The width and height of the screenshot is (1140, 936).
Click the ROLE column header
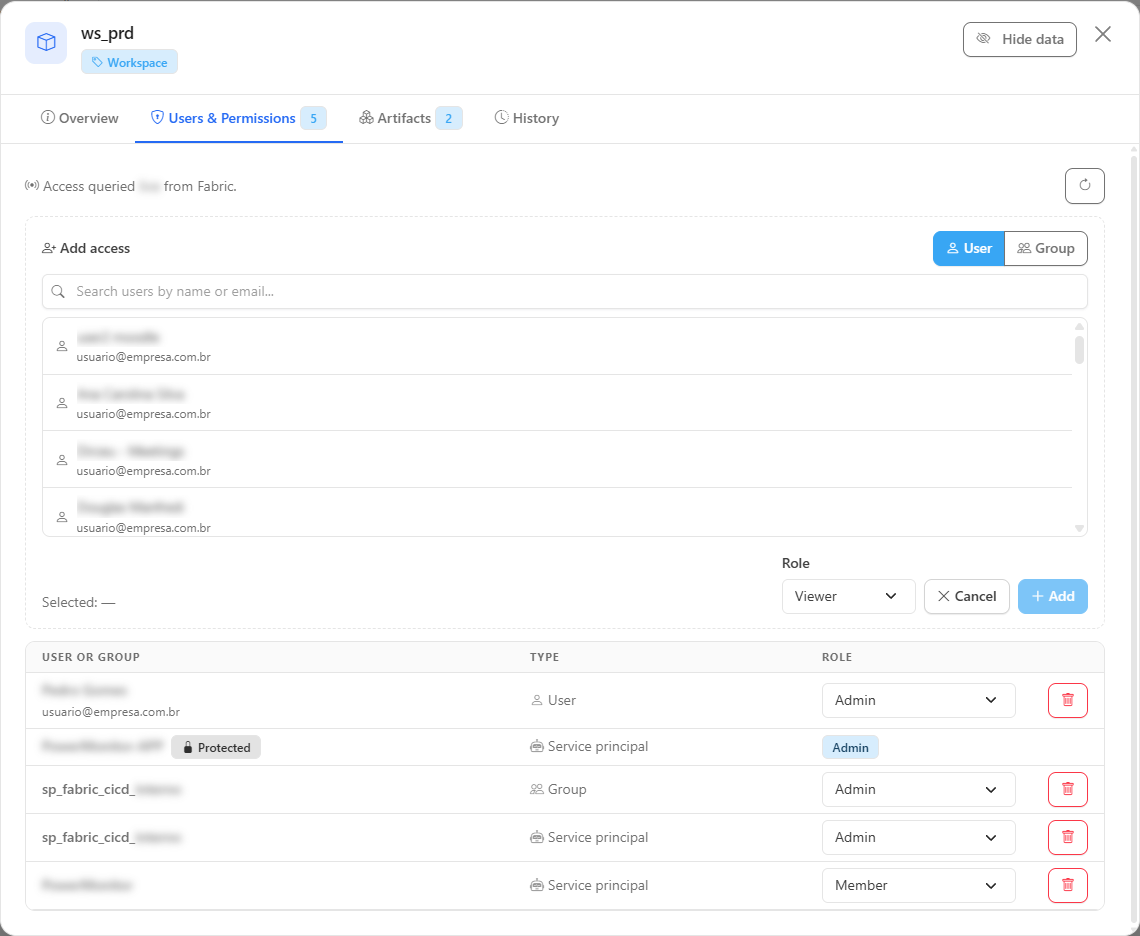point(837,657)
